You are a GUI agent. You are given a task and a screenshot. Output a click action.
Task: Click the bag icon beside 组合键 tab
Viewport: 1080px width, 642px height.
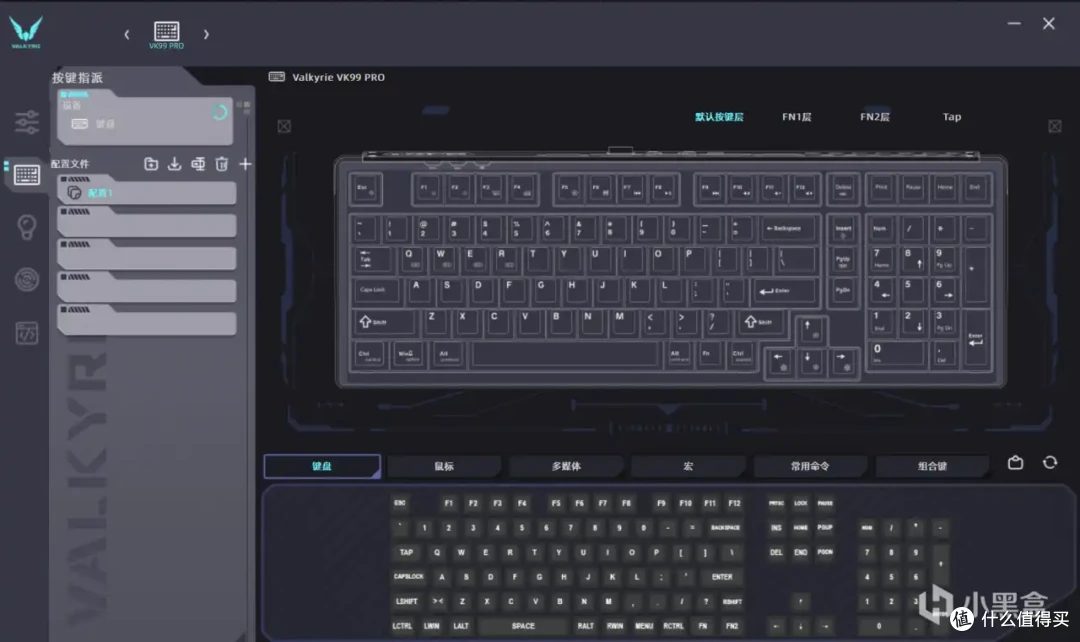[x=1015, y=462]
